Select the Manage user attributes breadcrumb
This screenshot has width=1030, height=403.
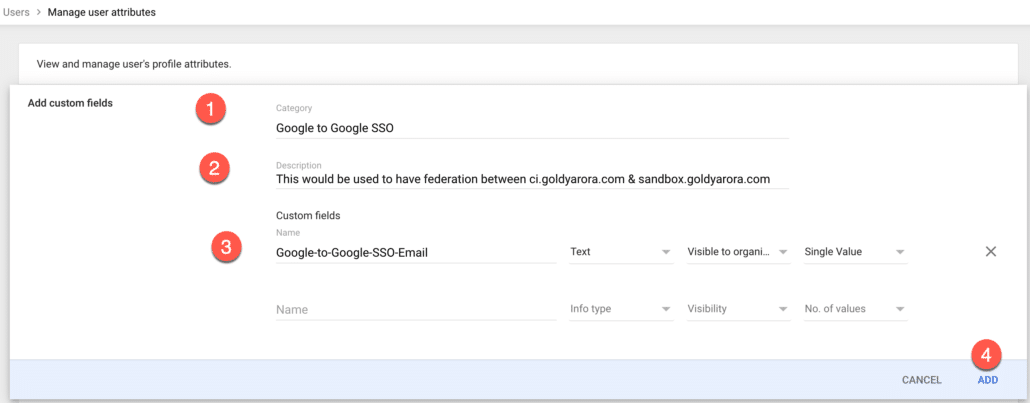(102, 12)
